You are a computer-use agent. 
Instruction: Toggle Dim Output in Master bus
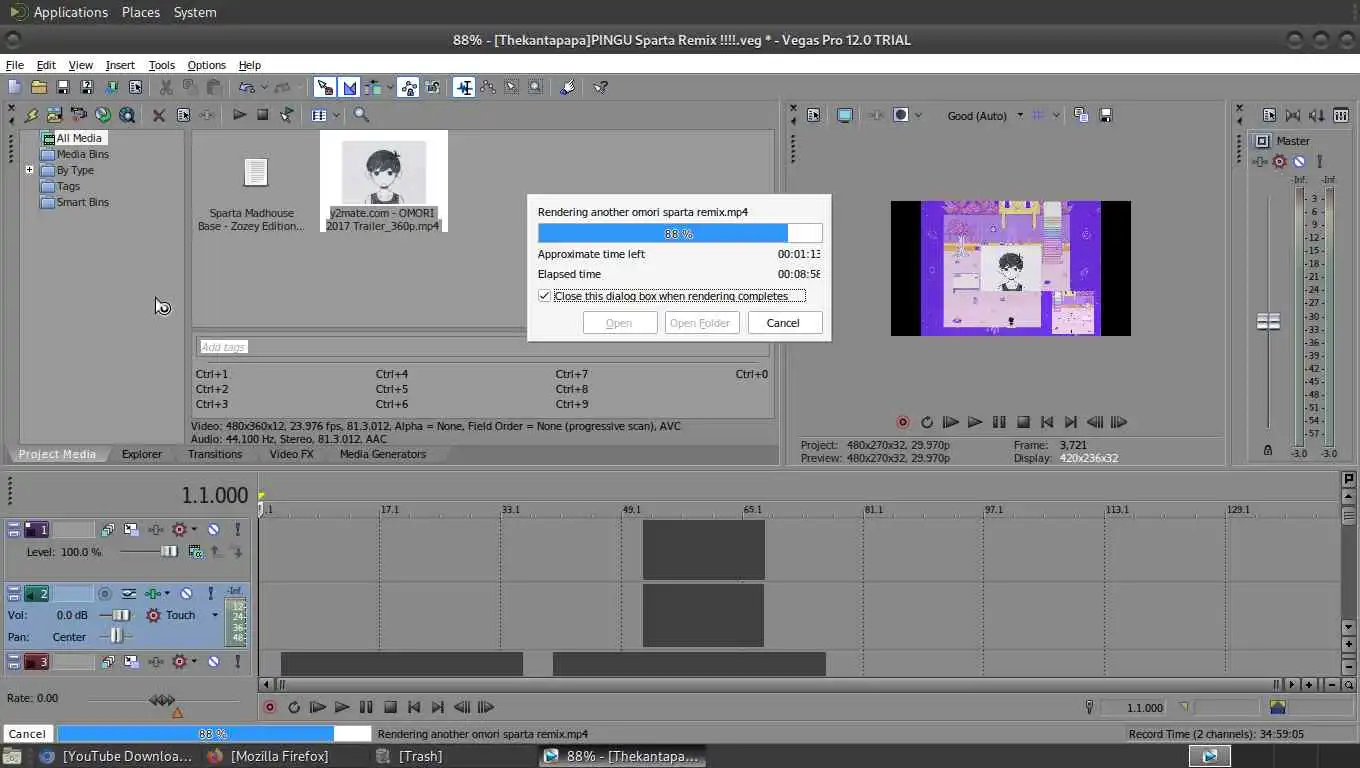pos(1317,115)
